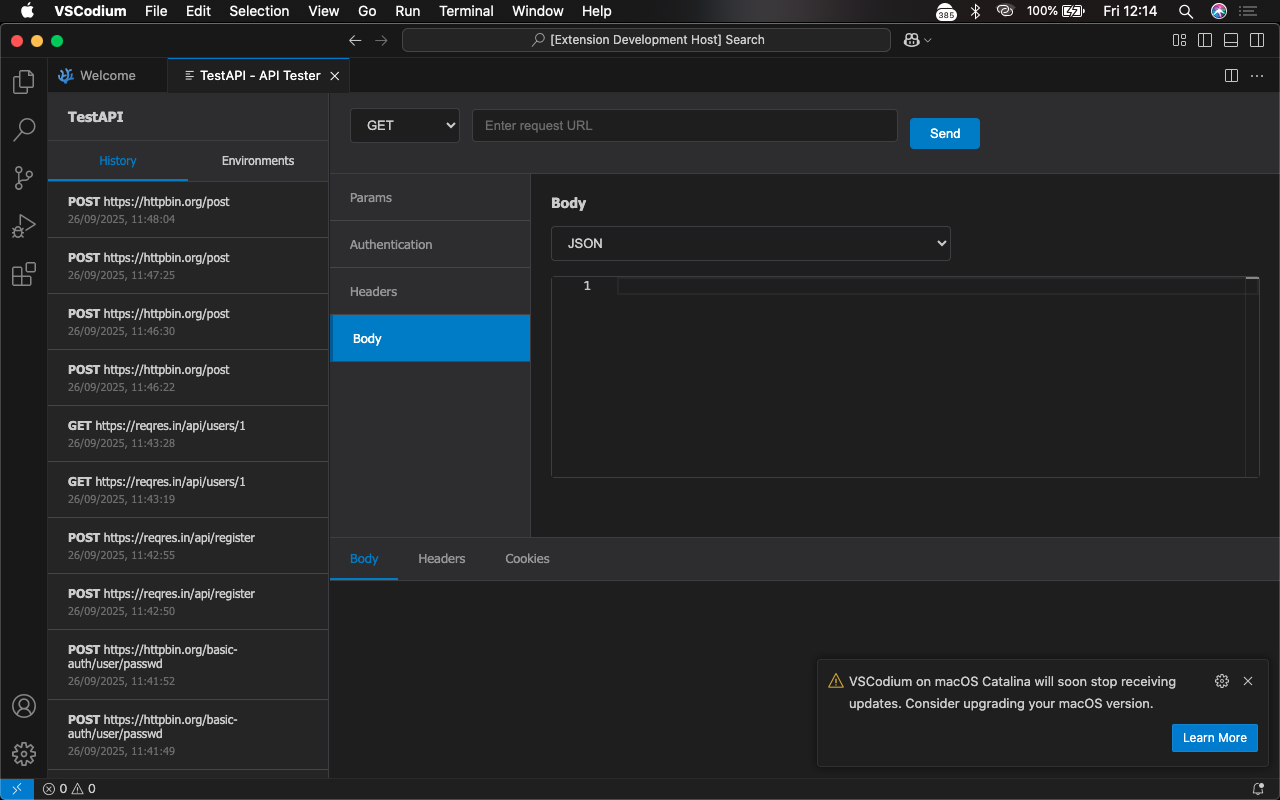Close the TestAPI - API Tester tab
1280x800 pixels.
click(335, 76)
